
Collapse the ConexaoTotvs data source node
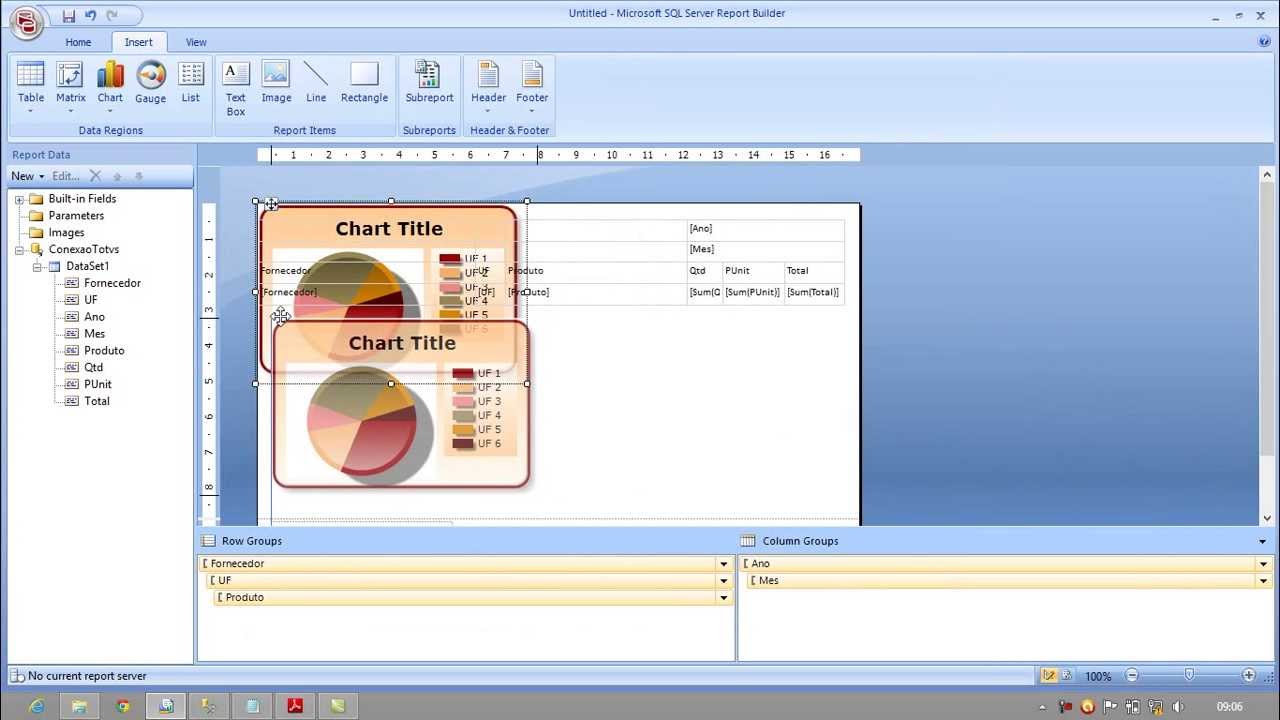coord(19,250)
